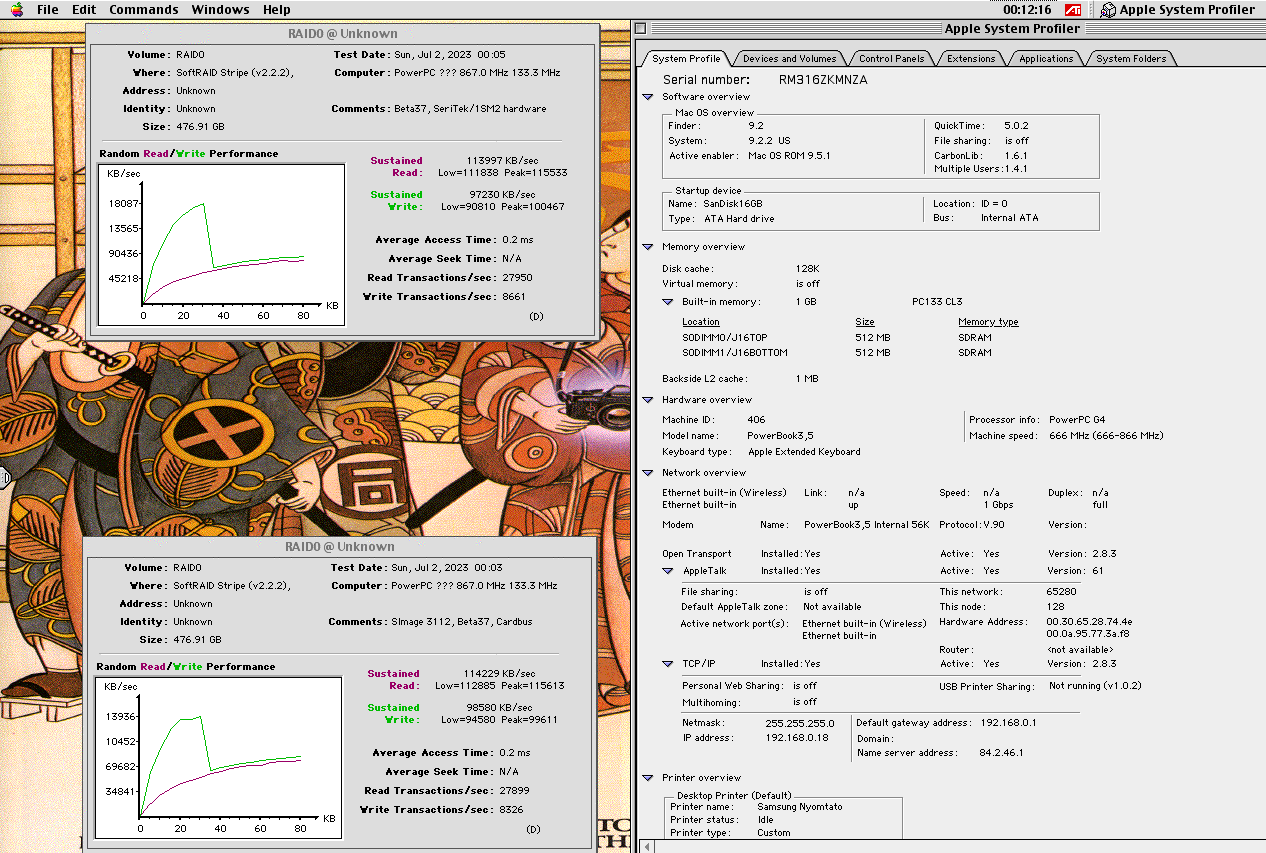This screenshot has width=1266, height=853.
Task: Click the performance graph in the lower RAID0 window
Action: pos(218,758)
